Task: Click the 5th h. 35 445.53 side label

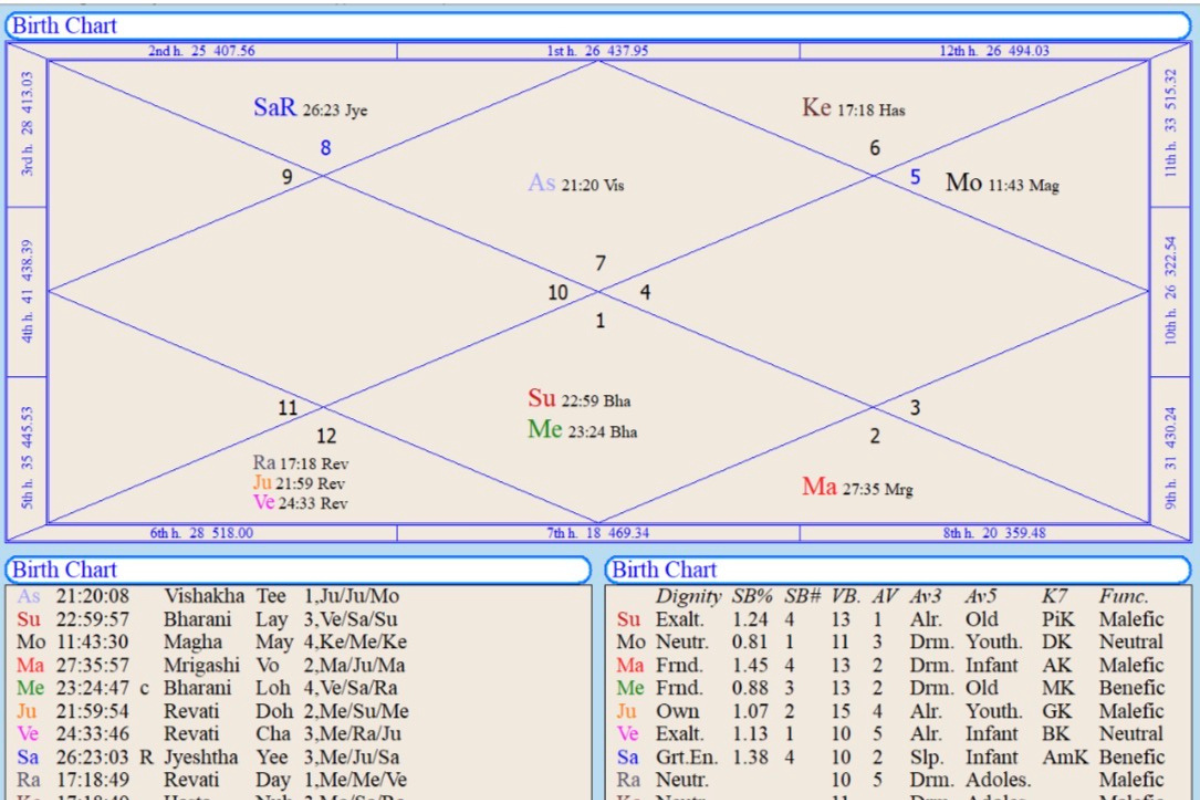Action: tap(27, 458)
